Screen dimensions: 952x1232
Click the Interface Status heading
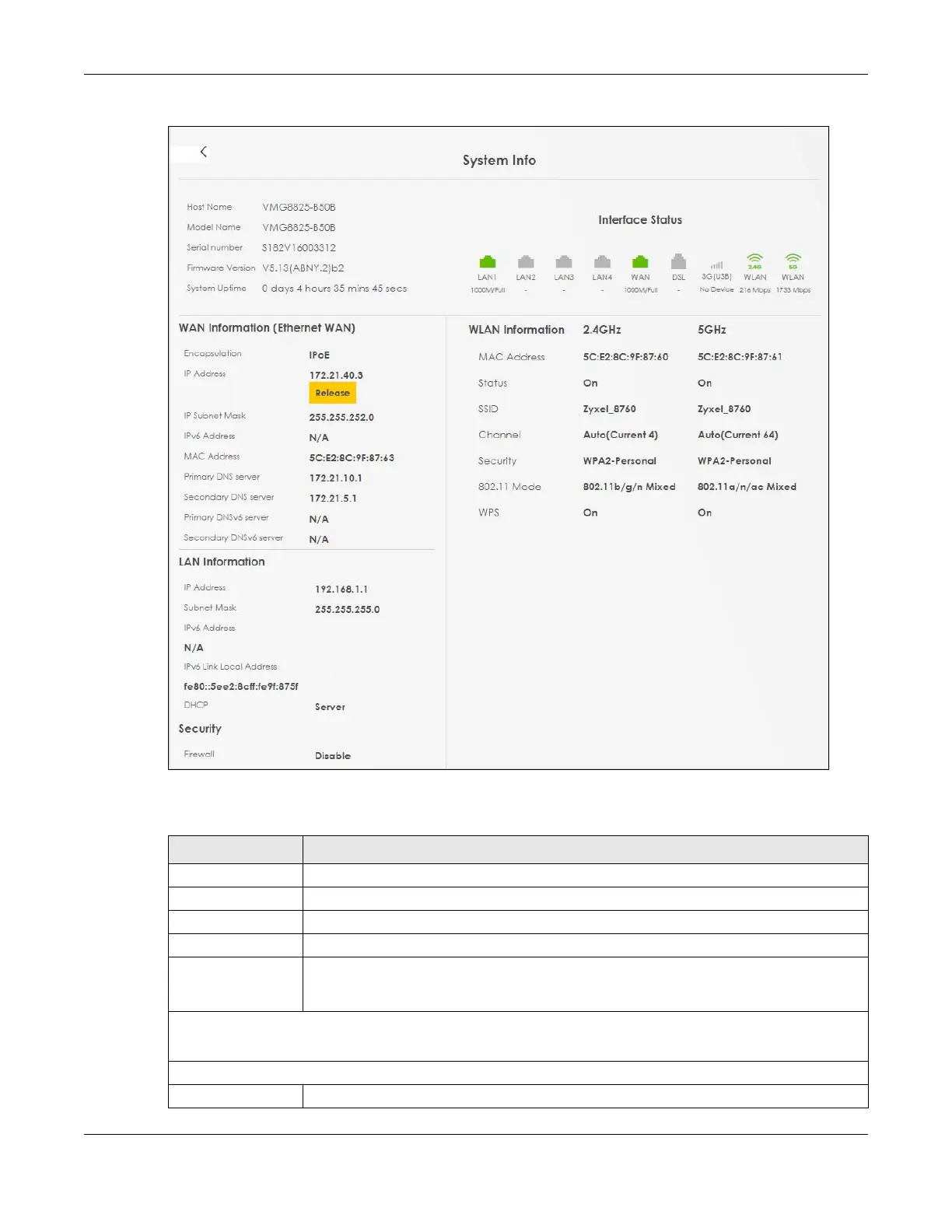coord(640,220)
